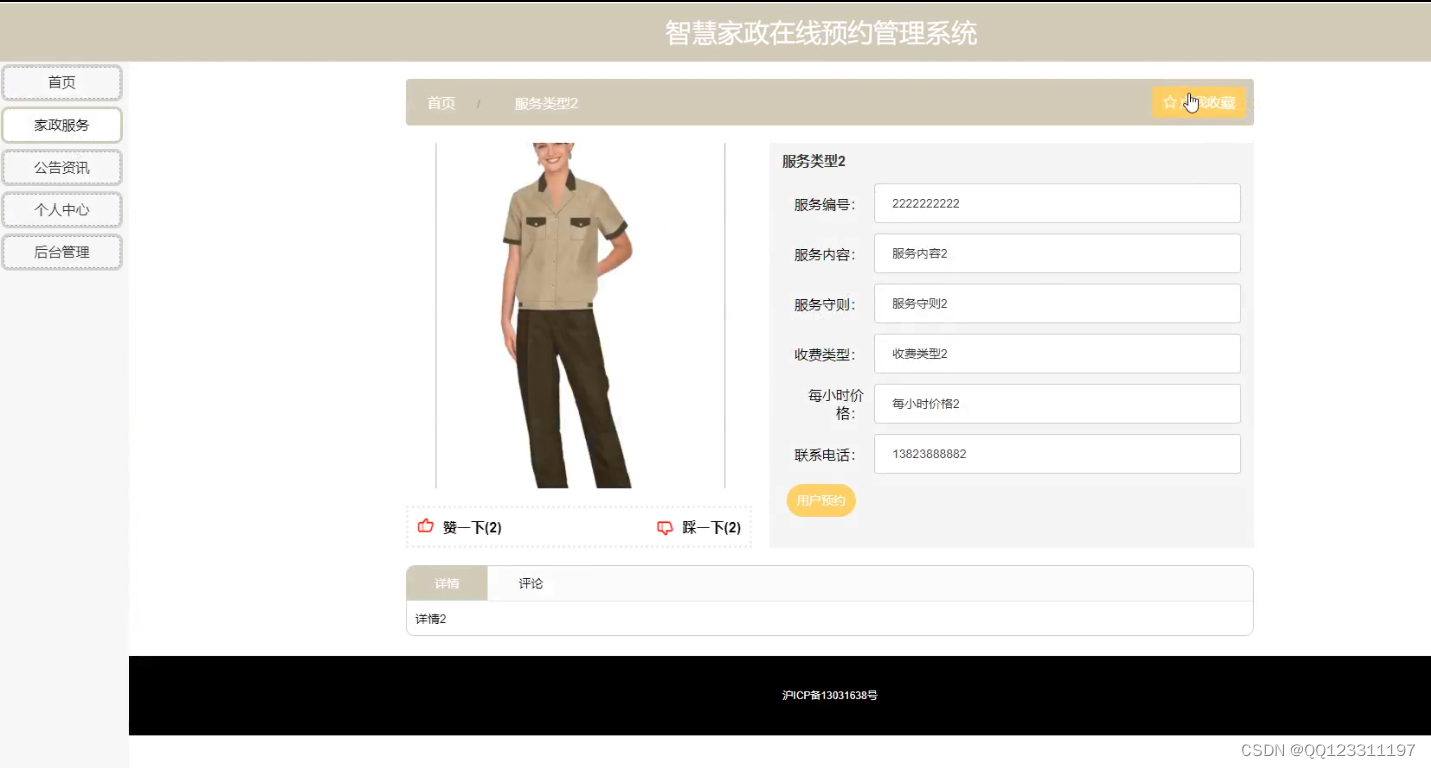Screen dimensions: 1431x768
Task: Click the uniform service photo
Action: tap(578, 310)
